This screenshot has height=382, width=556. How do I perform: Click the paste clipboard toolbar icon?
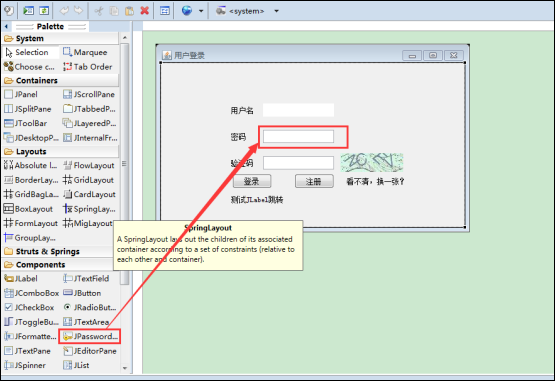tap(129, 11)
